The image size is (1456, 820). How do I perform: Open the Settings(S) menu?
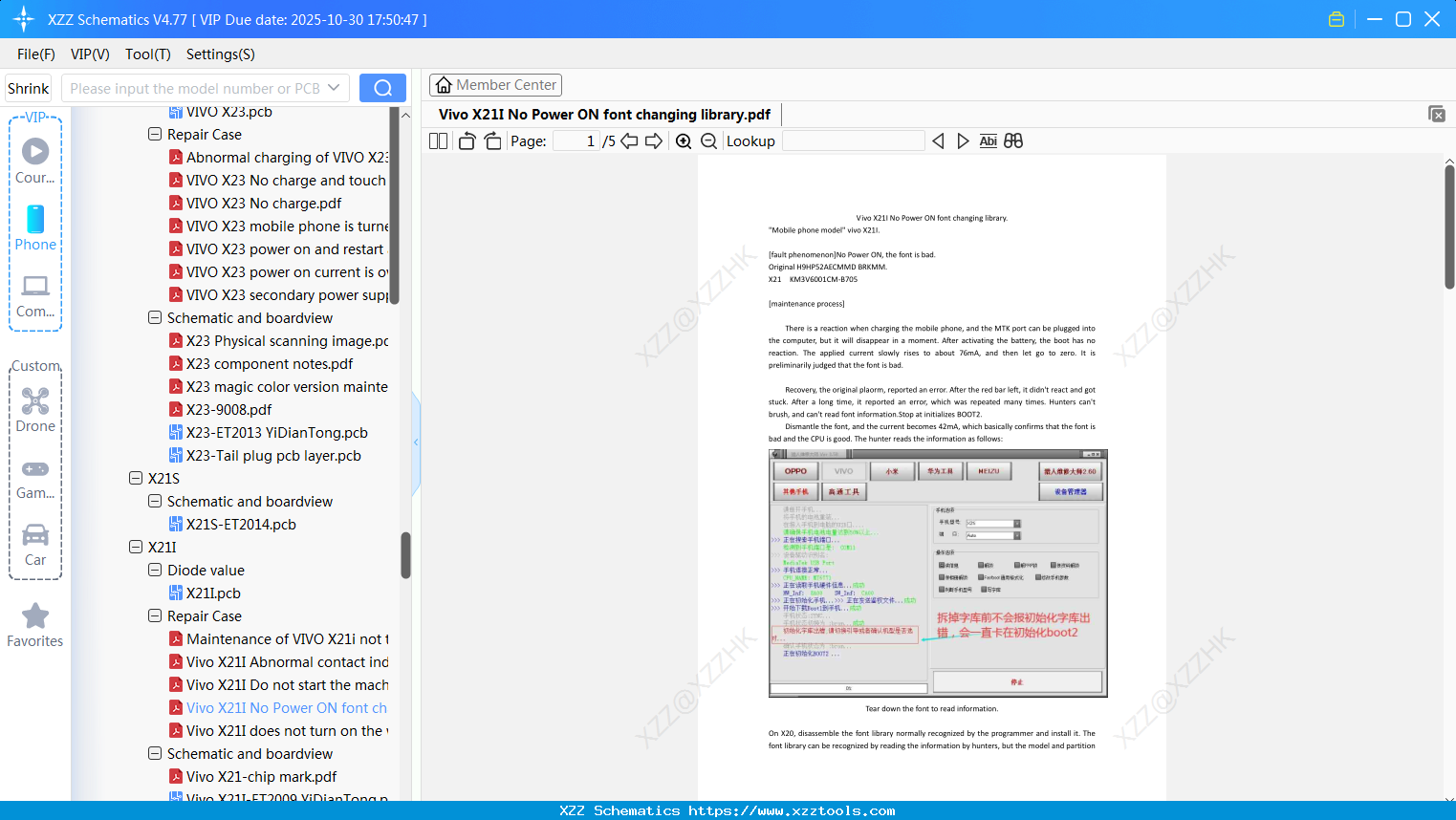221,54
